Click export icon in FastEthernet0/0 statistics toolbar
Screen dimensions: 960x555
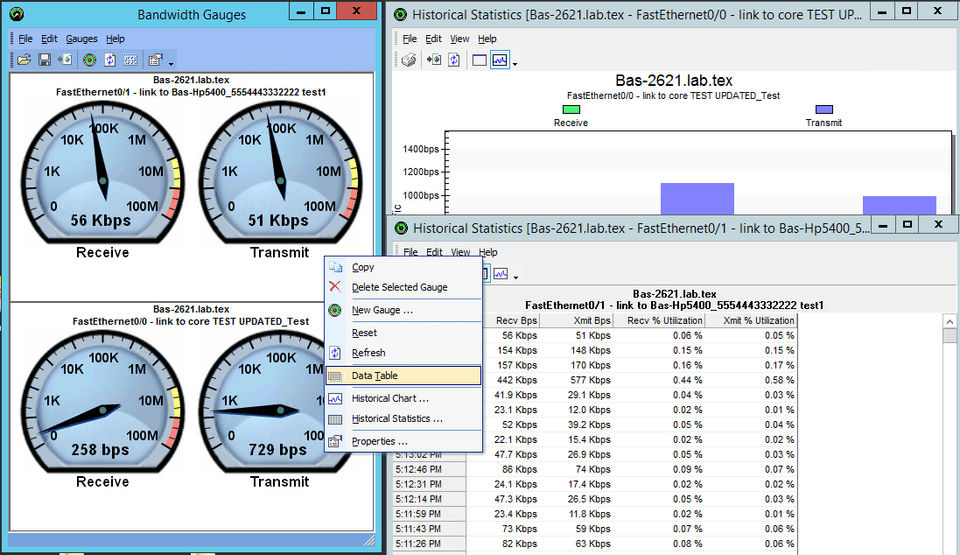[x=433, y=60]
